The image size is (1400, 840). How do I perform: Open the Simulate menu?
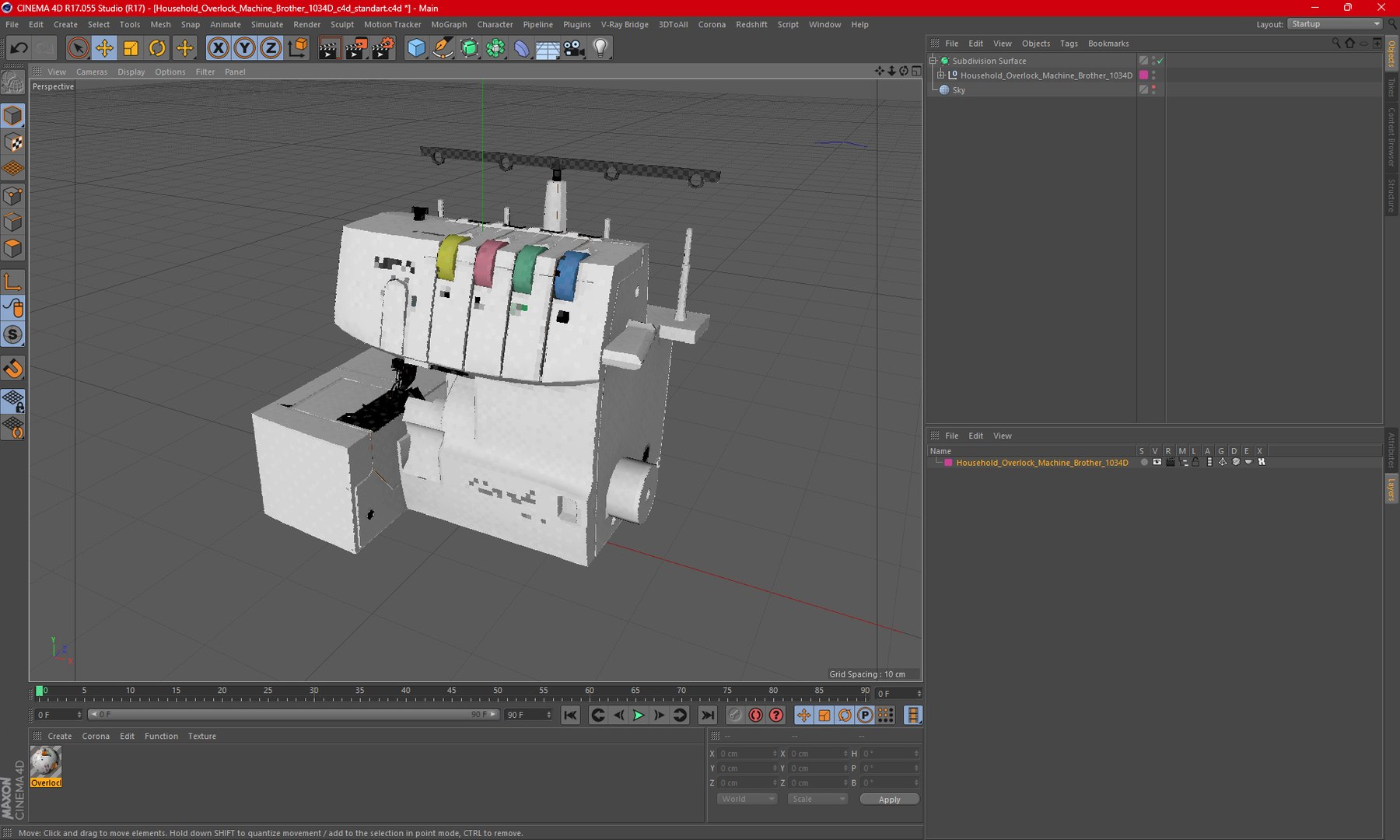coord(267,25)
